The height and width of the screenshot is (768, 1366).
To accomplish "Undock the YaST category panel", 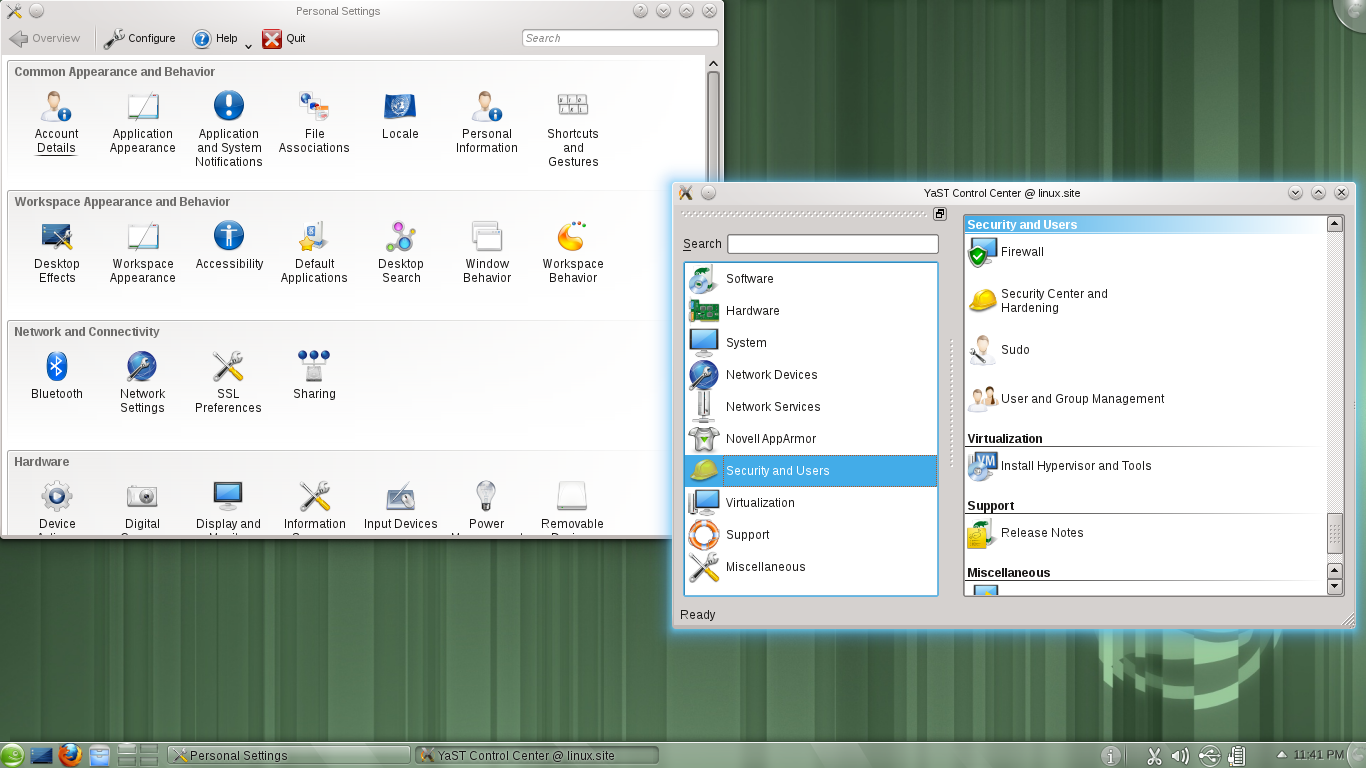I will [940, 214].
